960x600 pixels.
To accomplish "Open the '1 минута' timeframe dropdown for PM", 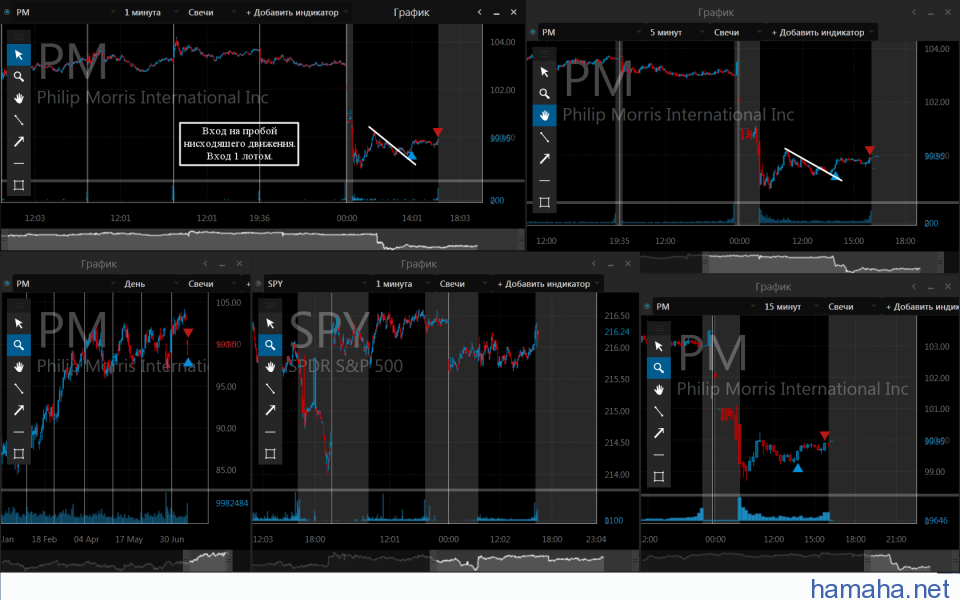I will [149, 12].
